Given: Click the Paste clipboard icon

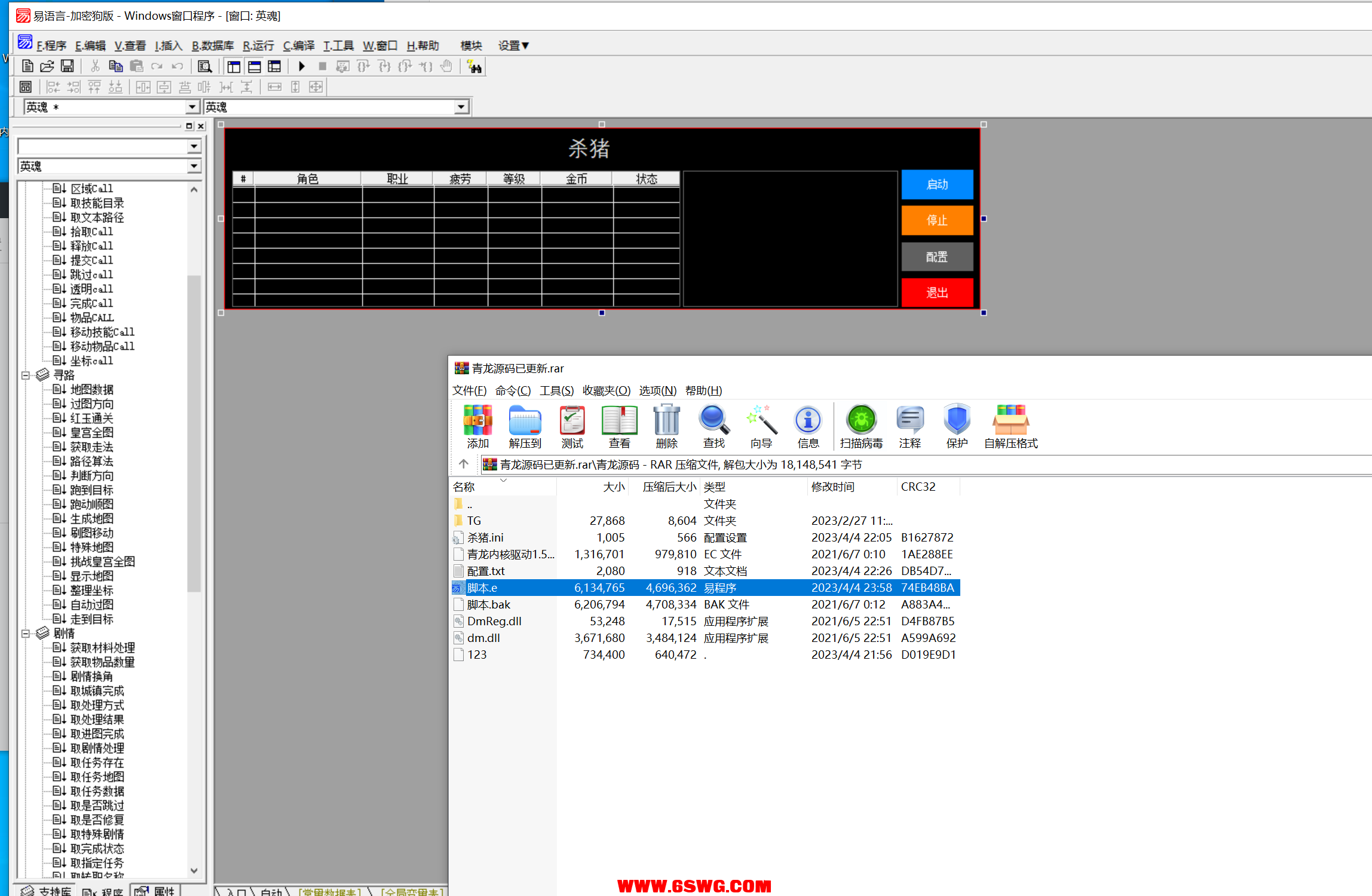Looking at the screenshot, I should pos(136,66).
